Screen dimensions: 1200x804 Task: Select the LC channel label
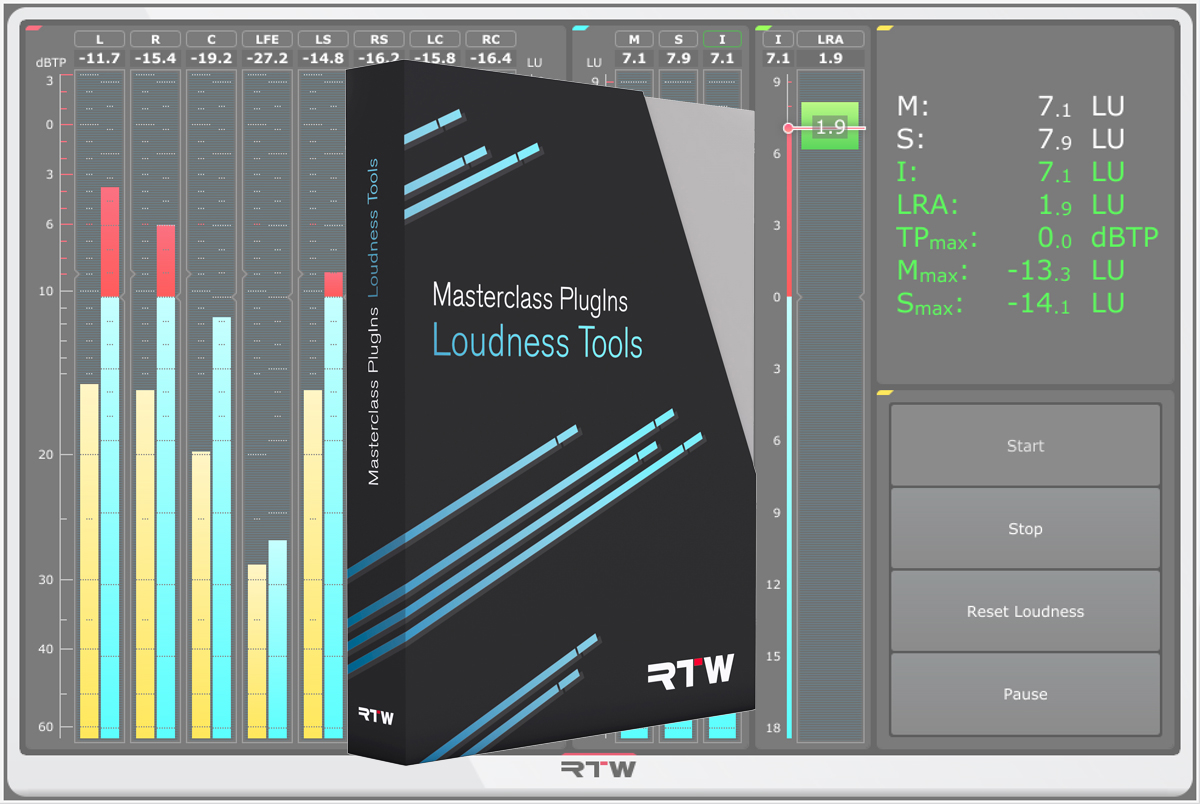coord(435,39)
